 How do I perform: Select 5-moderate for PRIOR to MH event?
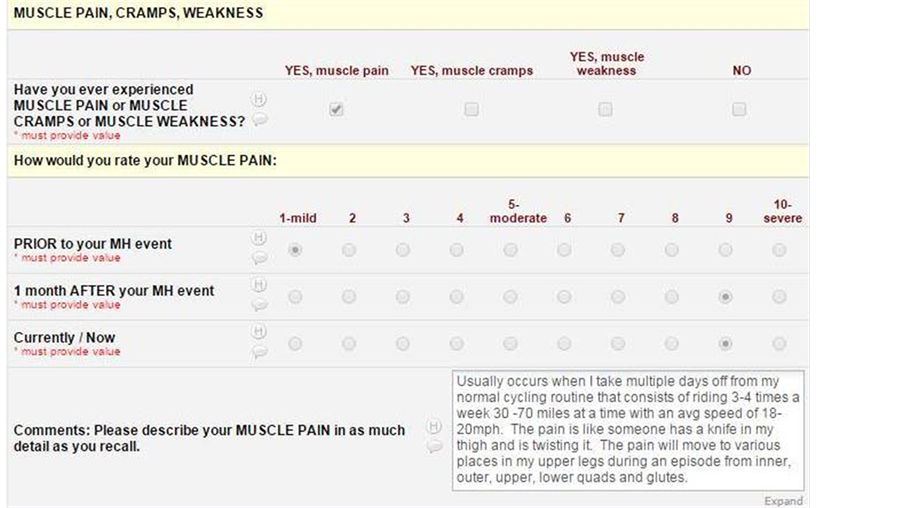click(510, 250)
